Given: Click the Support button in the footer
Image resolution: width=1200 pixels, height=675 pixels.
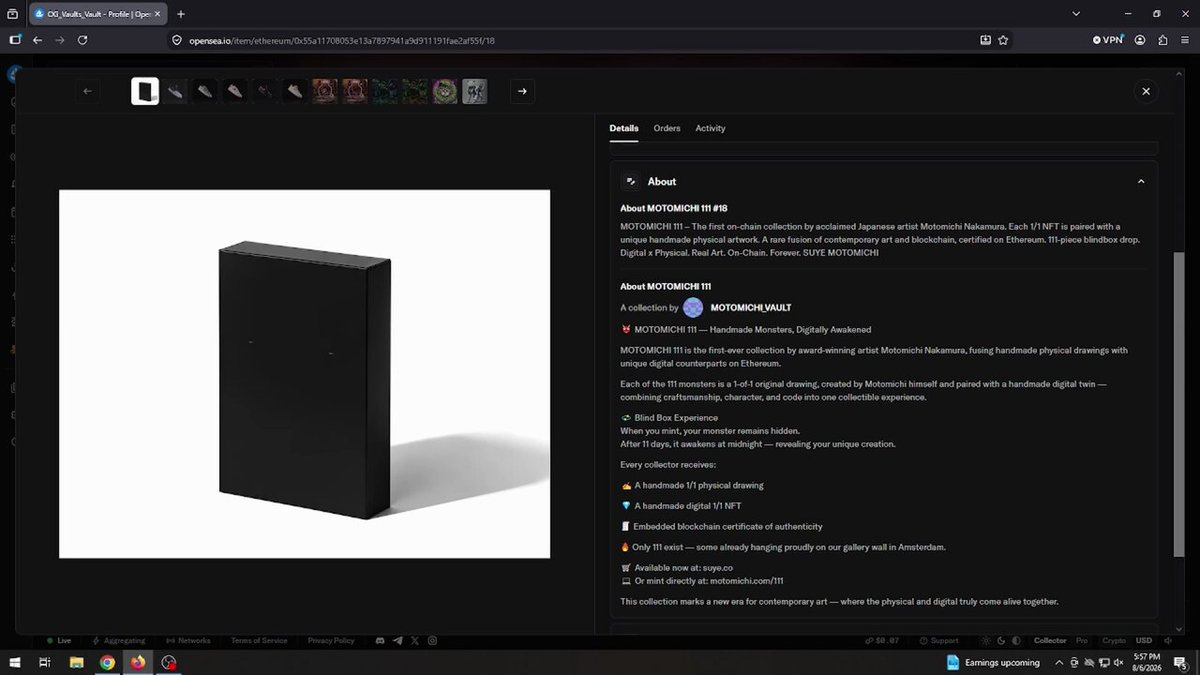Looking at the screenshot, I should (x=938, y=640).
